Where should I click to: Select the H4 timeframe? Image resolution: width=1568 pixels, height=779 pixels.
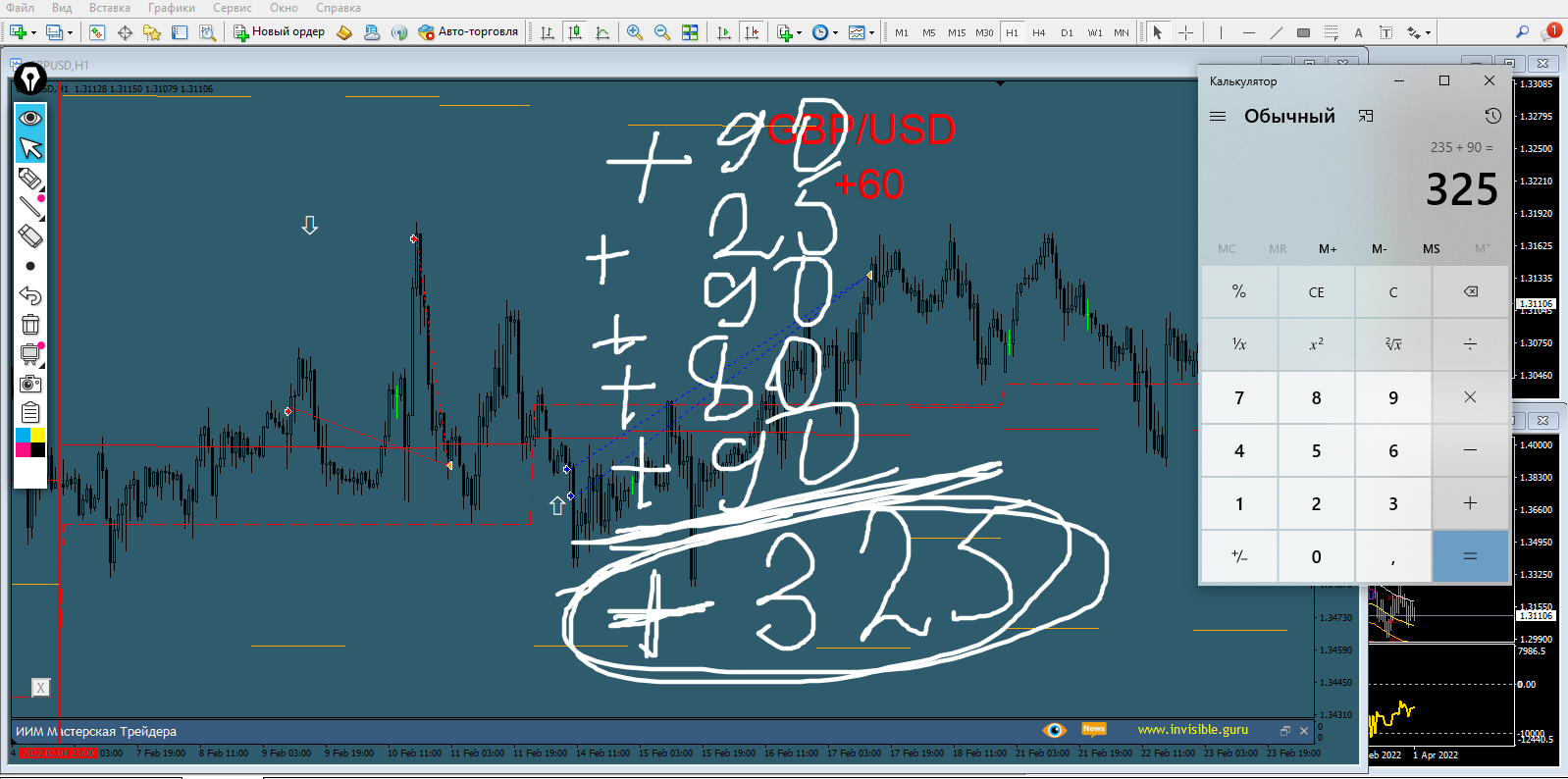[x=1039, y=32]
